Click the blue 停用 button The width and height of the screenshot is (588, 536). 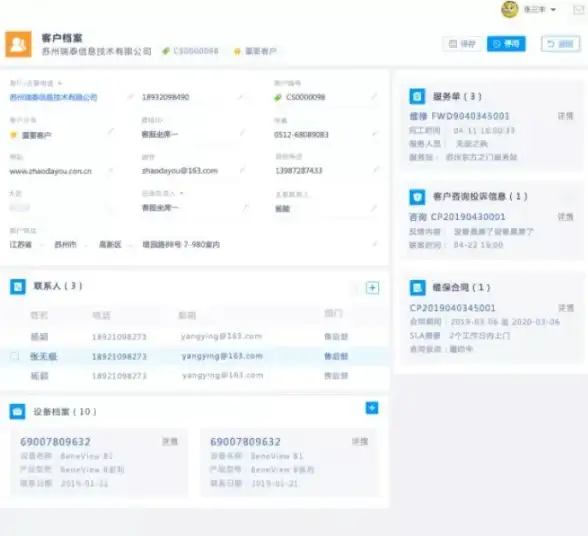coord(506,44)
